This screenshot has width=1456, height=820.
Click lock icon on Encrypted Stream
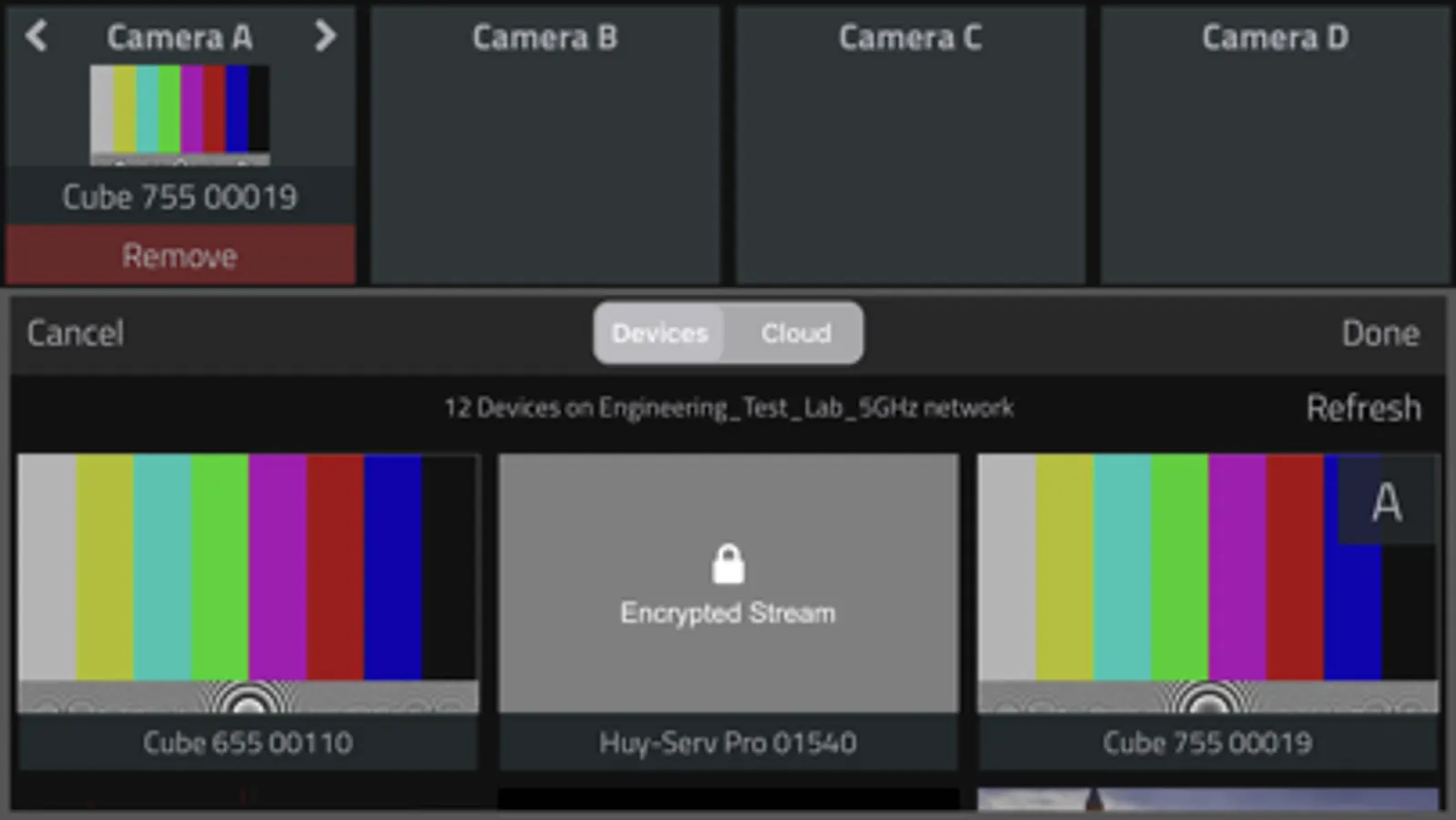tap(728, 565)
